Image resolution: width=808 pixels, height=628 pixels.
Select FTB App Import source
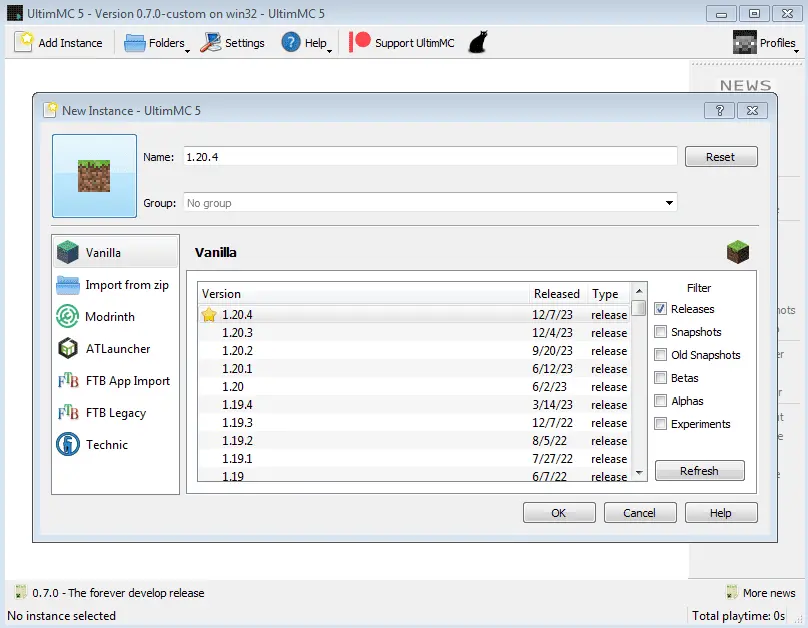(x=127, y=381)
